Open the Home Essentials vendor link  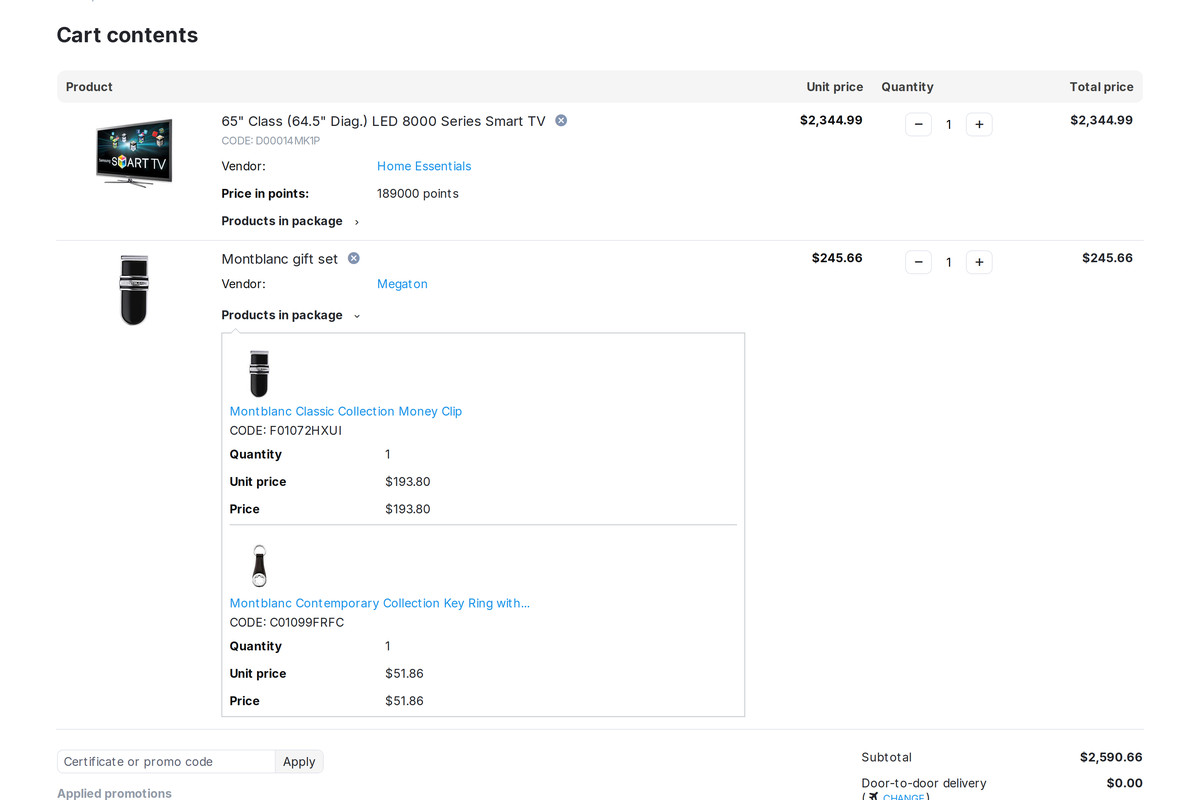click(424, 166)
